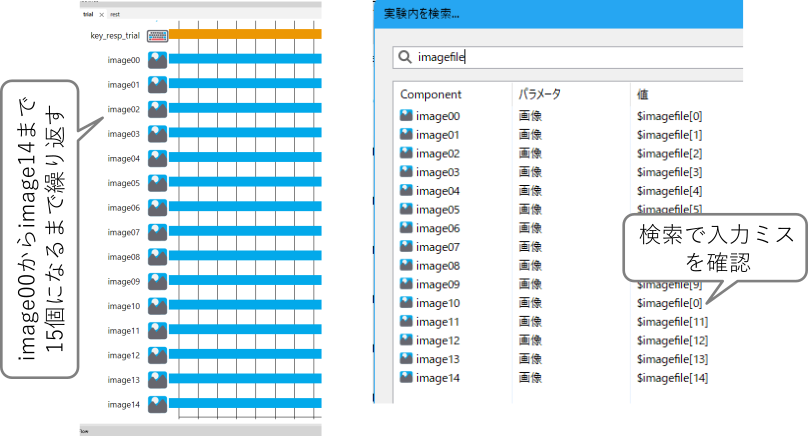Close the trial routine tab
The image size is (808, 436).
point(102,14)
